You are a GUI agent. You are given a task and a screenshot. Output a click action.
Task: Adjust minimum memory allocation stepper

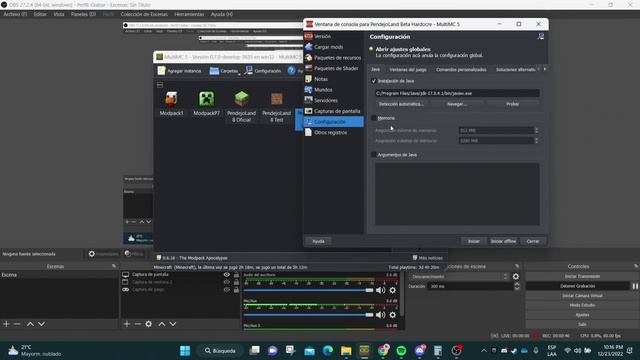click(536, 130)
